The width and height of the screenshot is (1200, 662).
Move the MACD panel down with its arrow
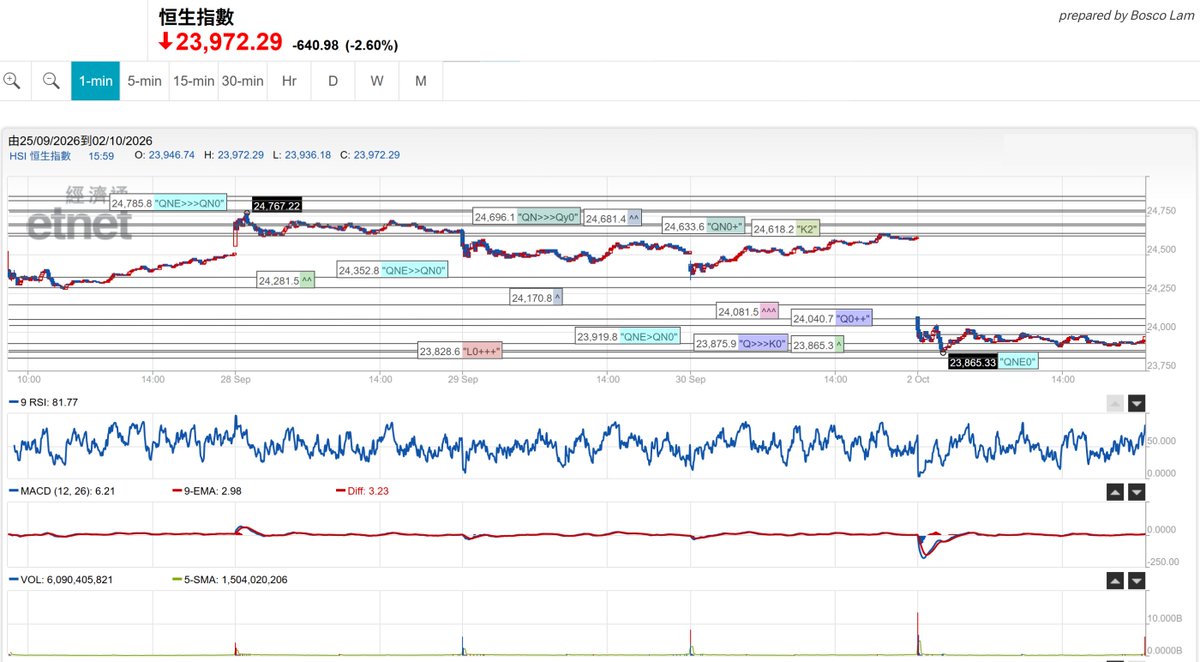(x=1137, y=492)
